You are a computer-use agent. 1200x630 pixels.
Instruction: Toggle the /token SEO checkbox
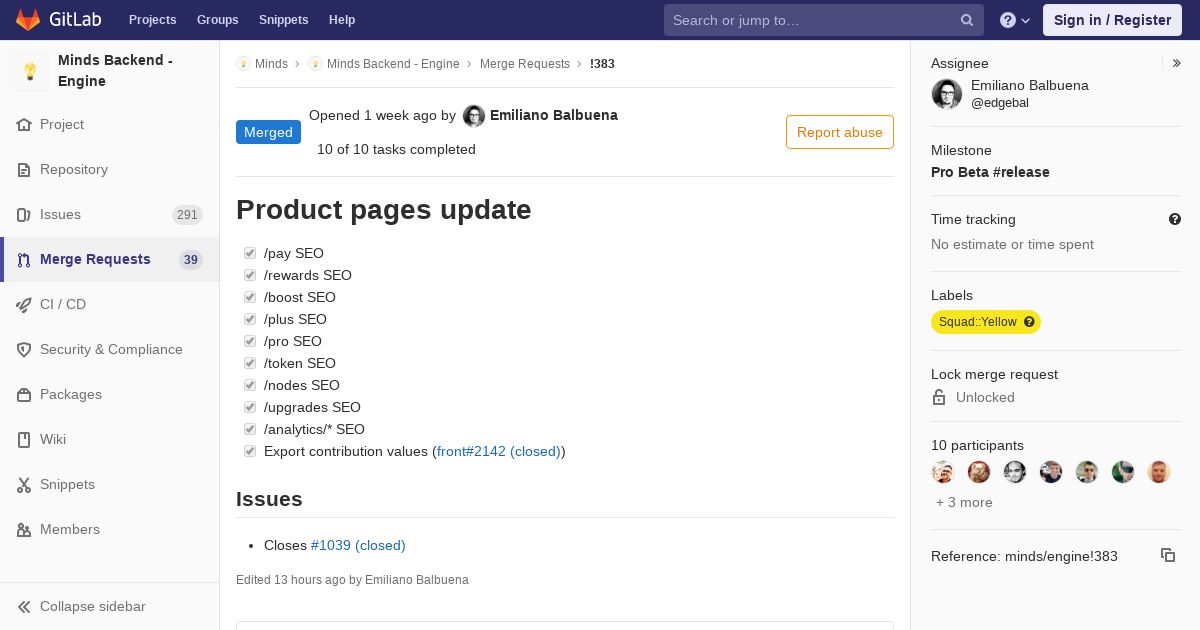click(250, 363)
